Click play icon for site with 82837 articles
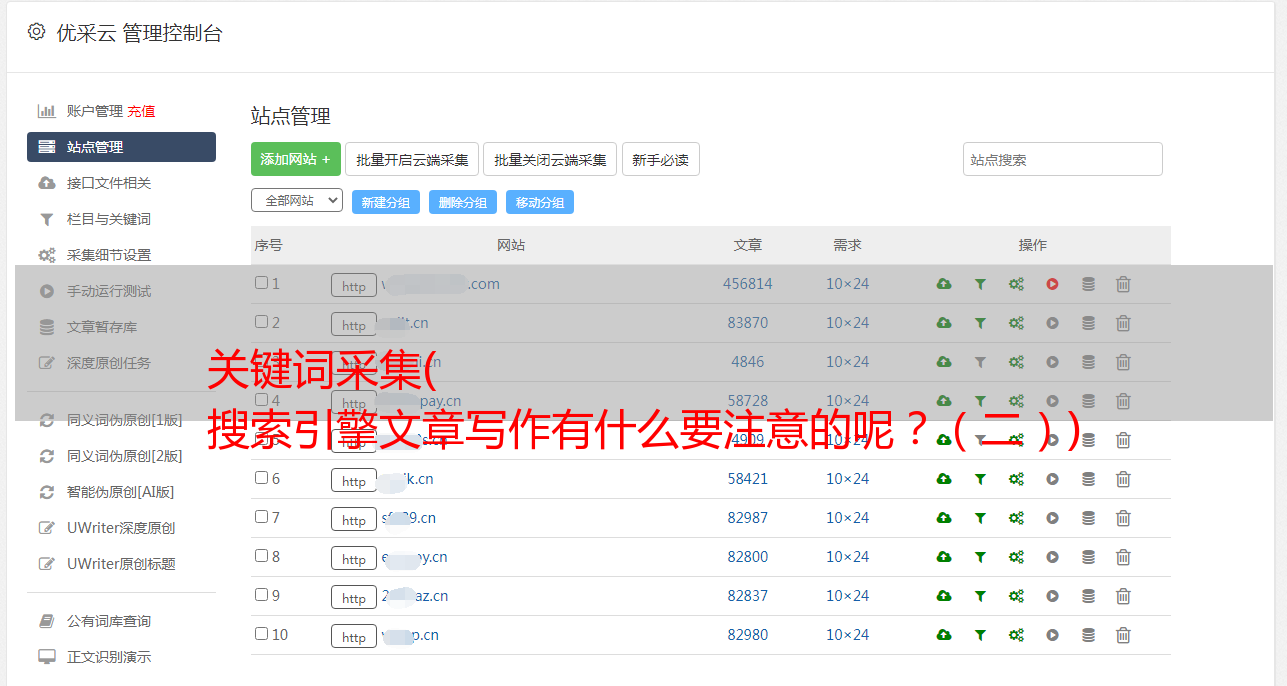Screen dimensions: 1287x686 pos(1052,596)
